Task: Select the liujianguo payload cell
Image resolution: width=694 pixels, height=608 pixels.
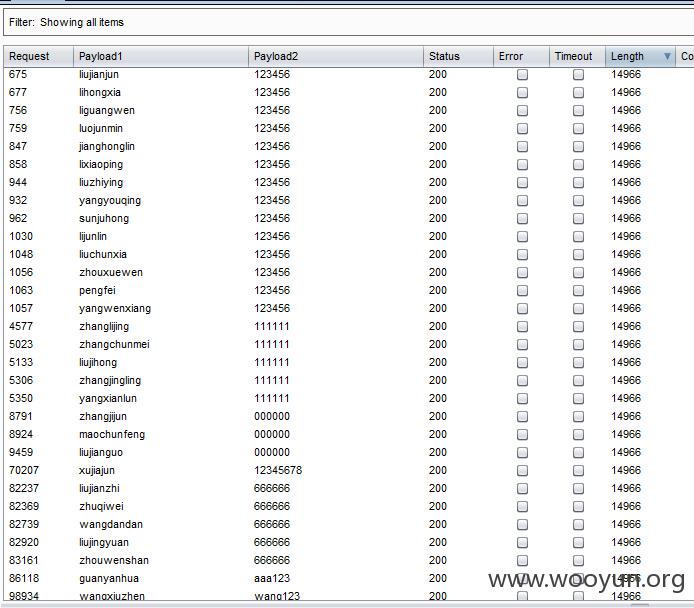Action: tap(101, 452)
